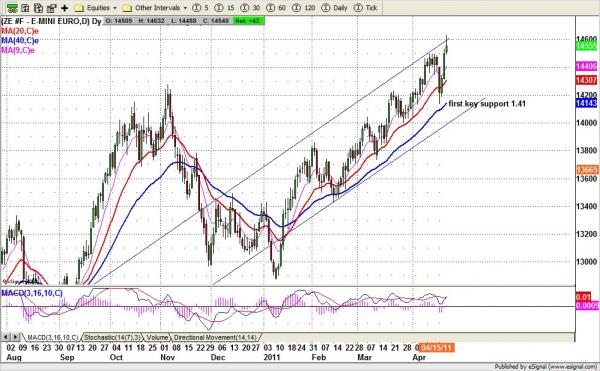Image resolution: width=600 pixels, height=371 pixels.
Task: Click the red 14307 price tag
Action: [x=586, y=80]
